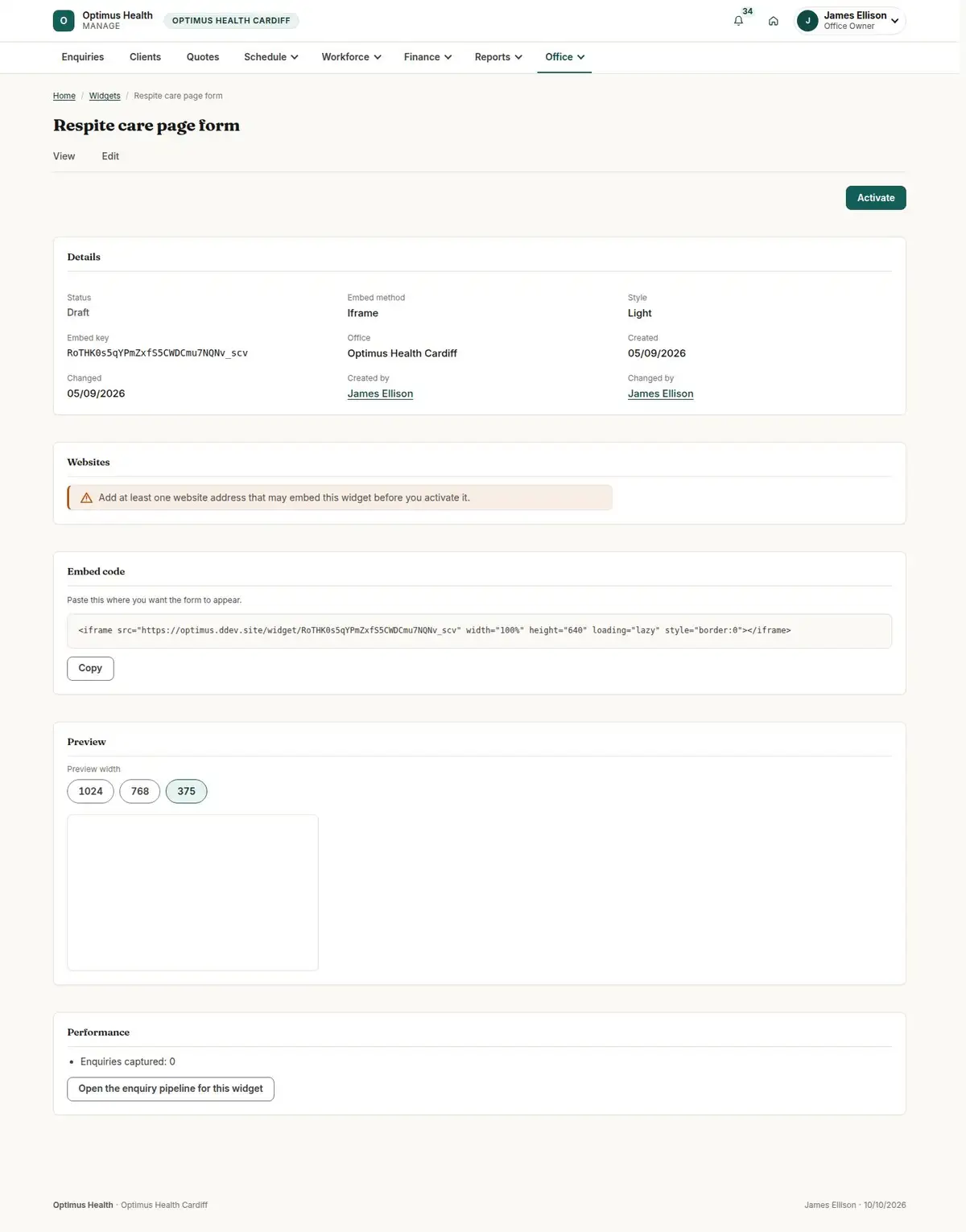Click the Light style value
The width and height of the screenshot is (966, 1232).
640,313
